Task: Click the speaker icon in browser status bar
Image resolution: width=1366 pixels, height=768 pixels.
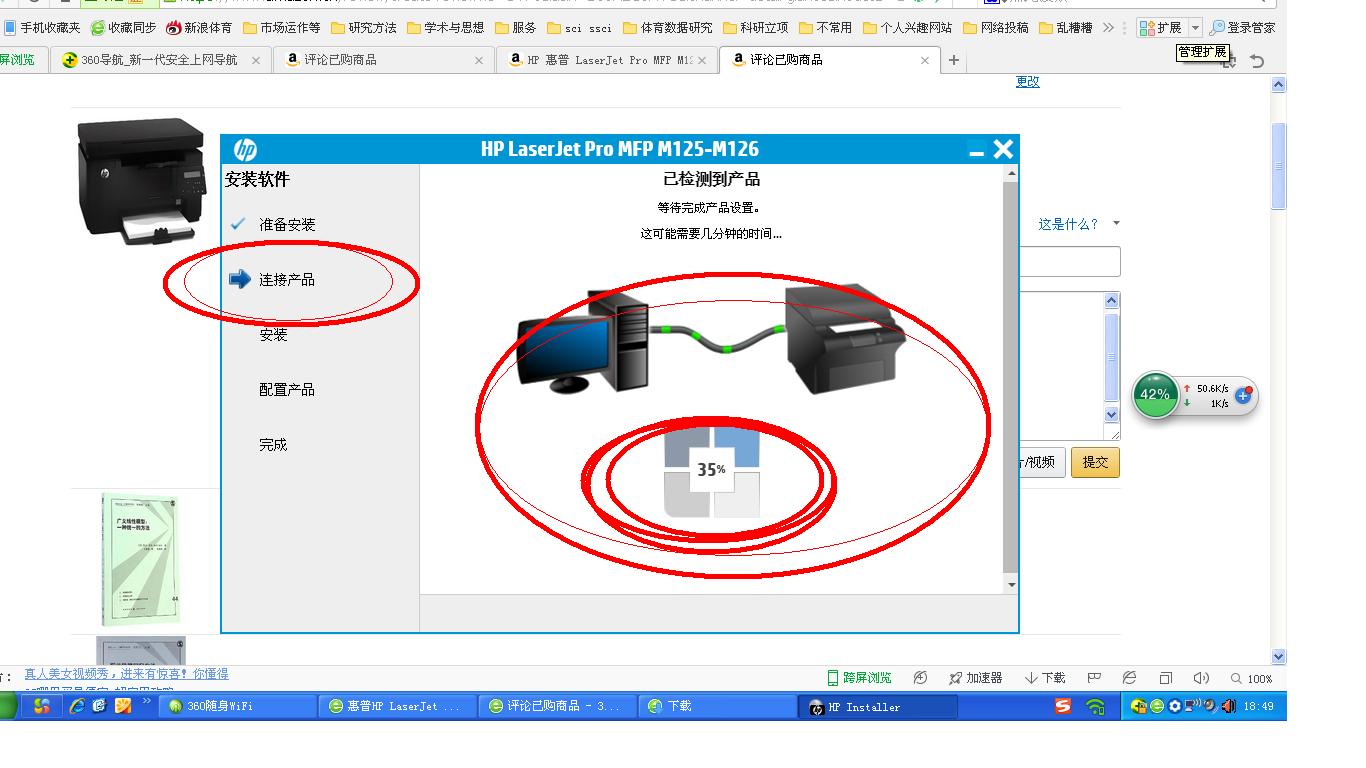Action: tap(1201, 678)
